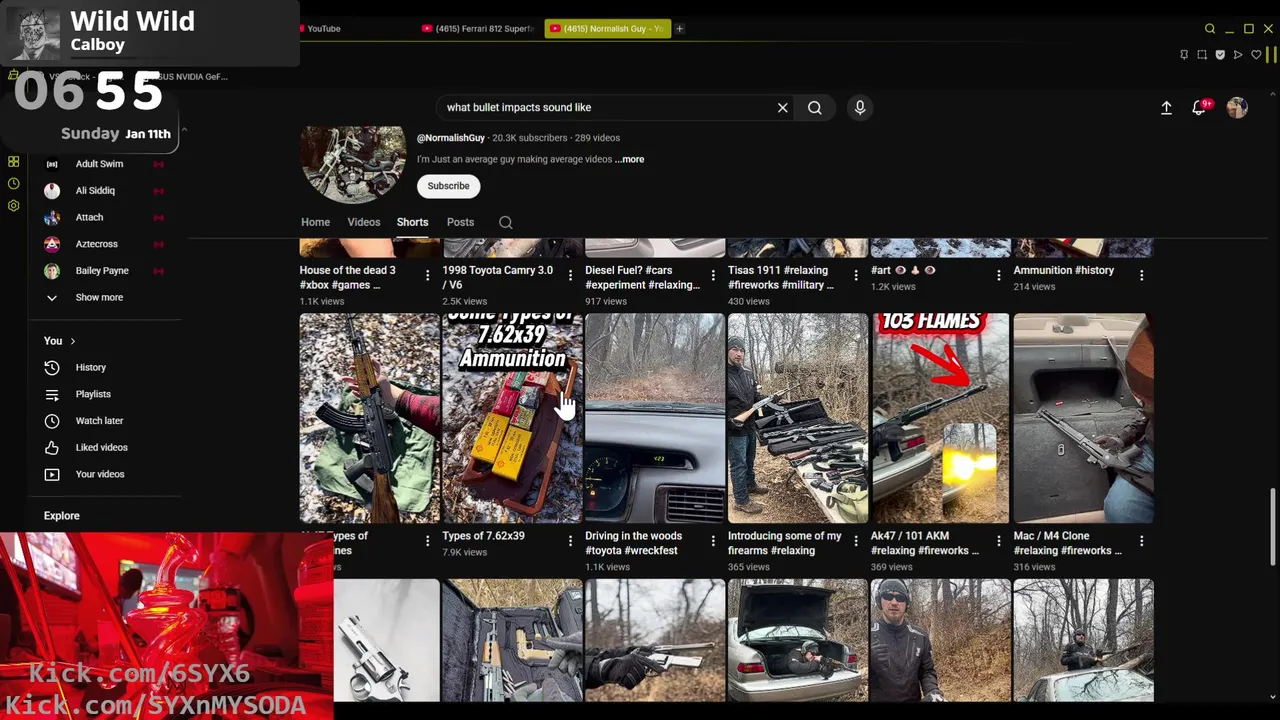Open options menu for Ammunition #history short
Screen dimensions: 1280x720
coord(1141,275)
